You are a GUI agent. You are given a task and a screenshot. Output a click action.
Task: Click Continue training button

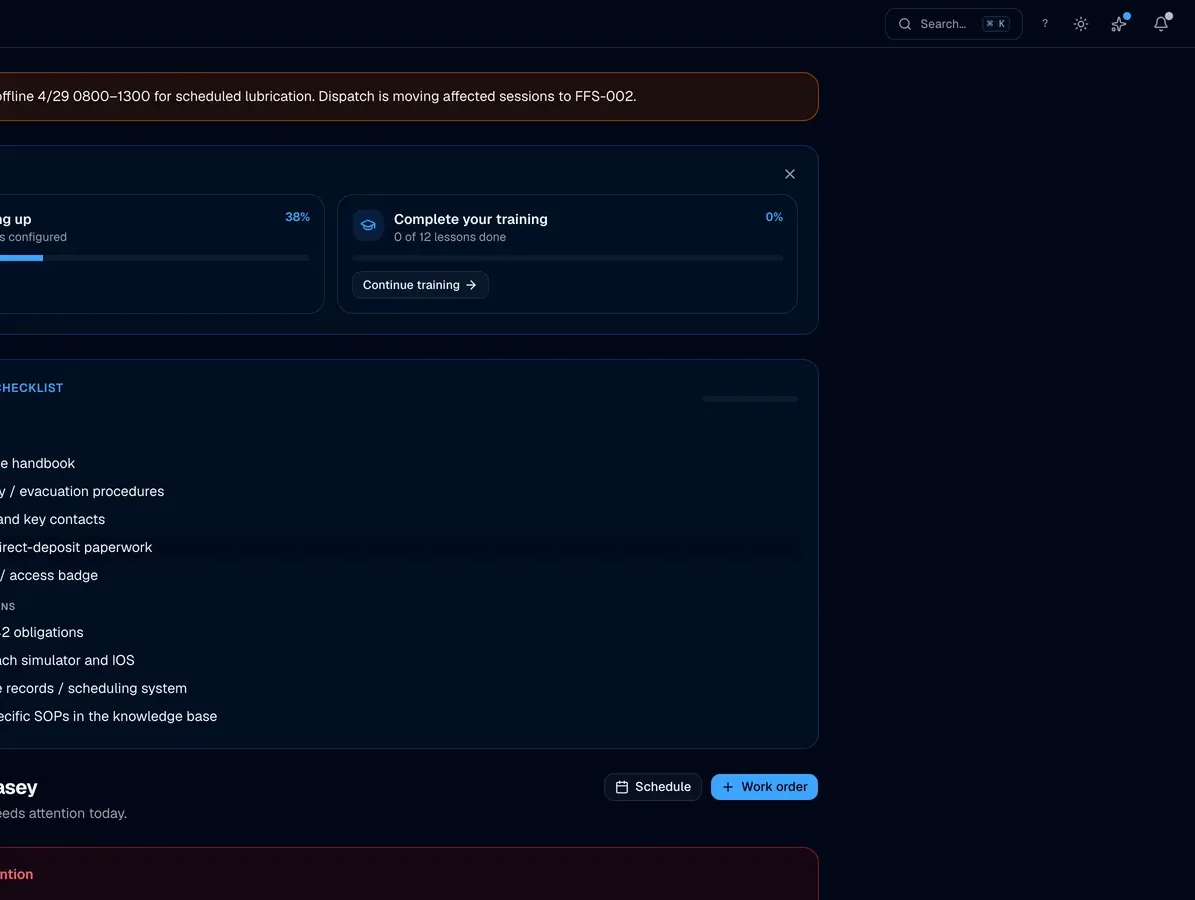420,285
